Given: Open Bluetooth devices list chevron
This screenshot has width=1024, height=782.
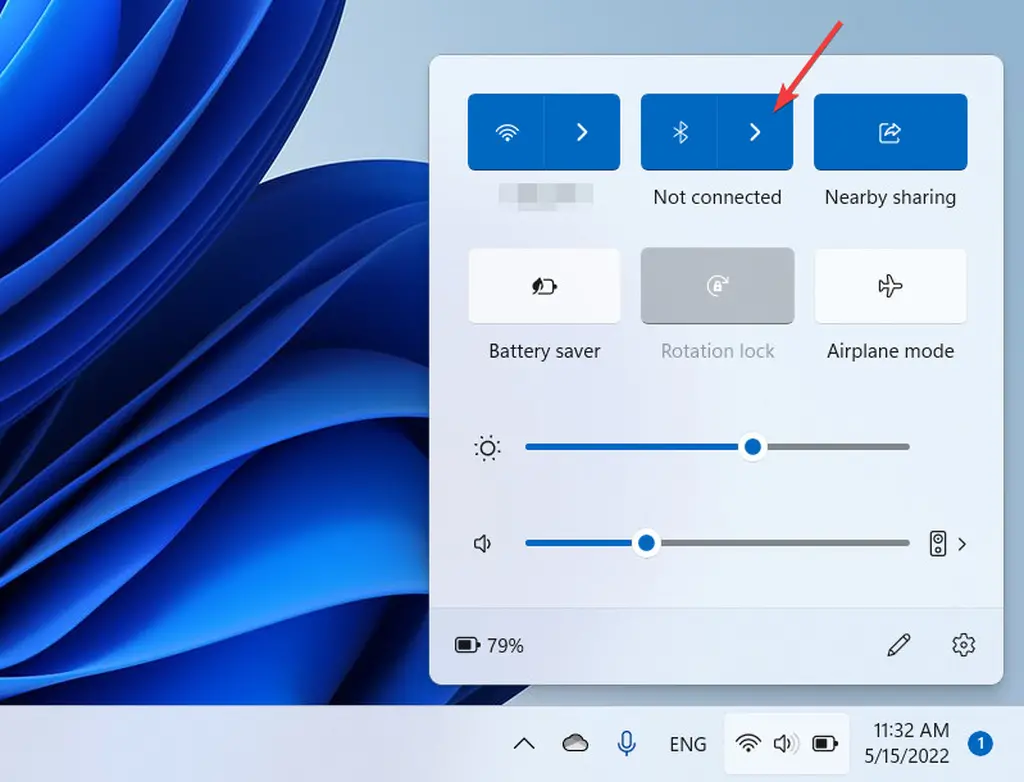Looking at the screenshot, I should tap(755, 133).
